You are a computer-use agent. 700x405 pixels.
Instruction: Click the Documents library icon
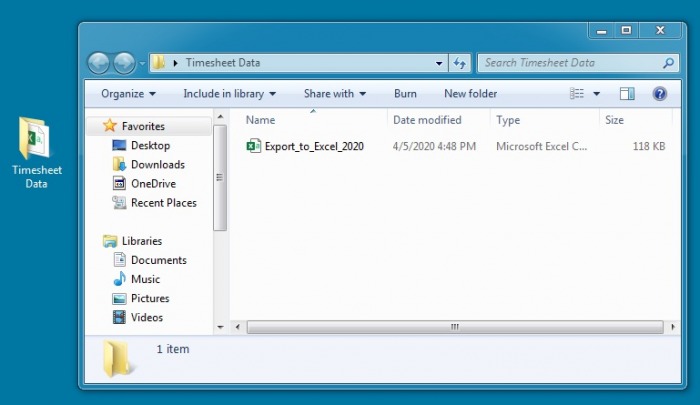(x=119, y=259)
